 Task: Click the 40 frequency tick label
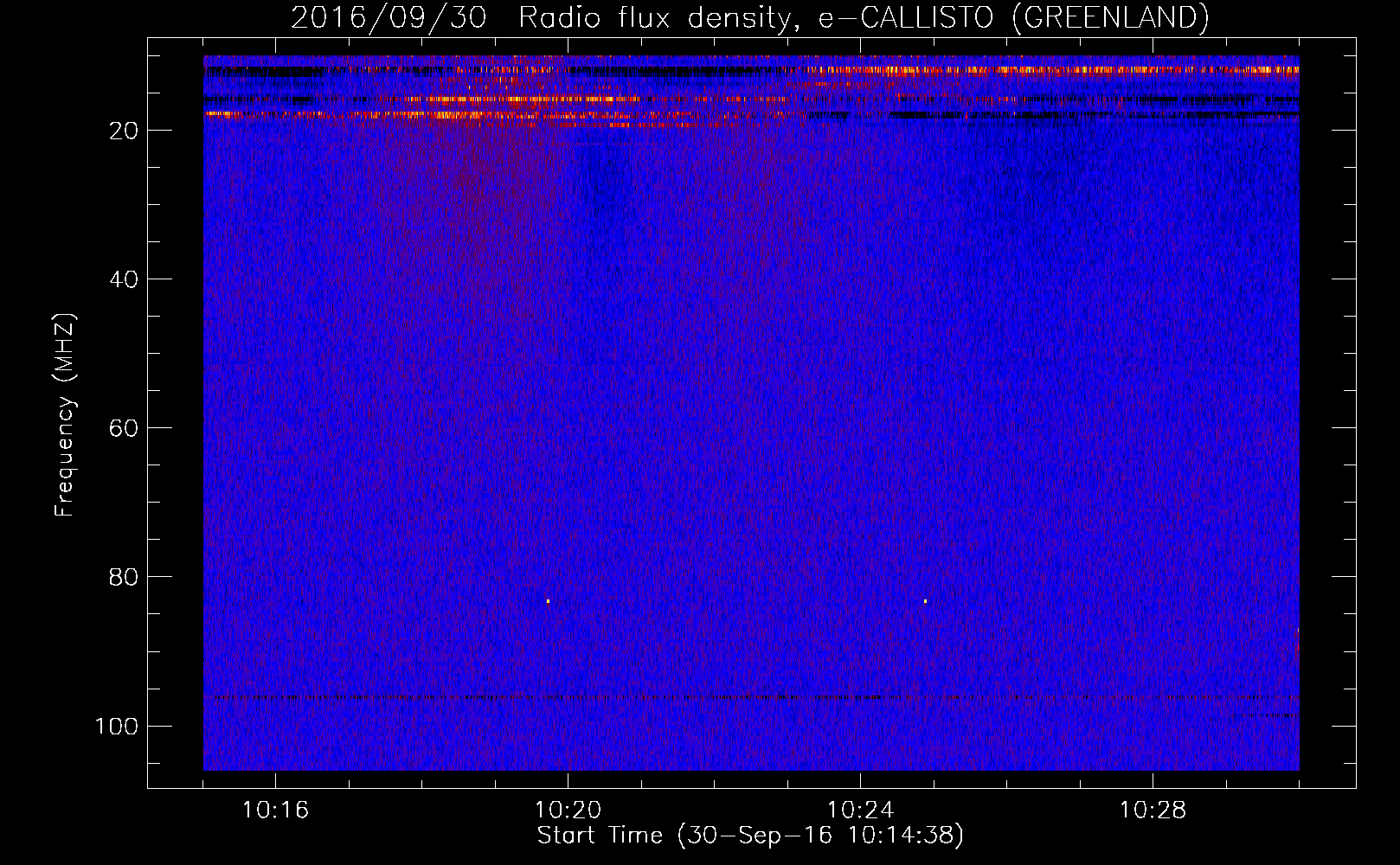tap(124, 279)
